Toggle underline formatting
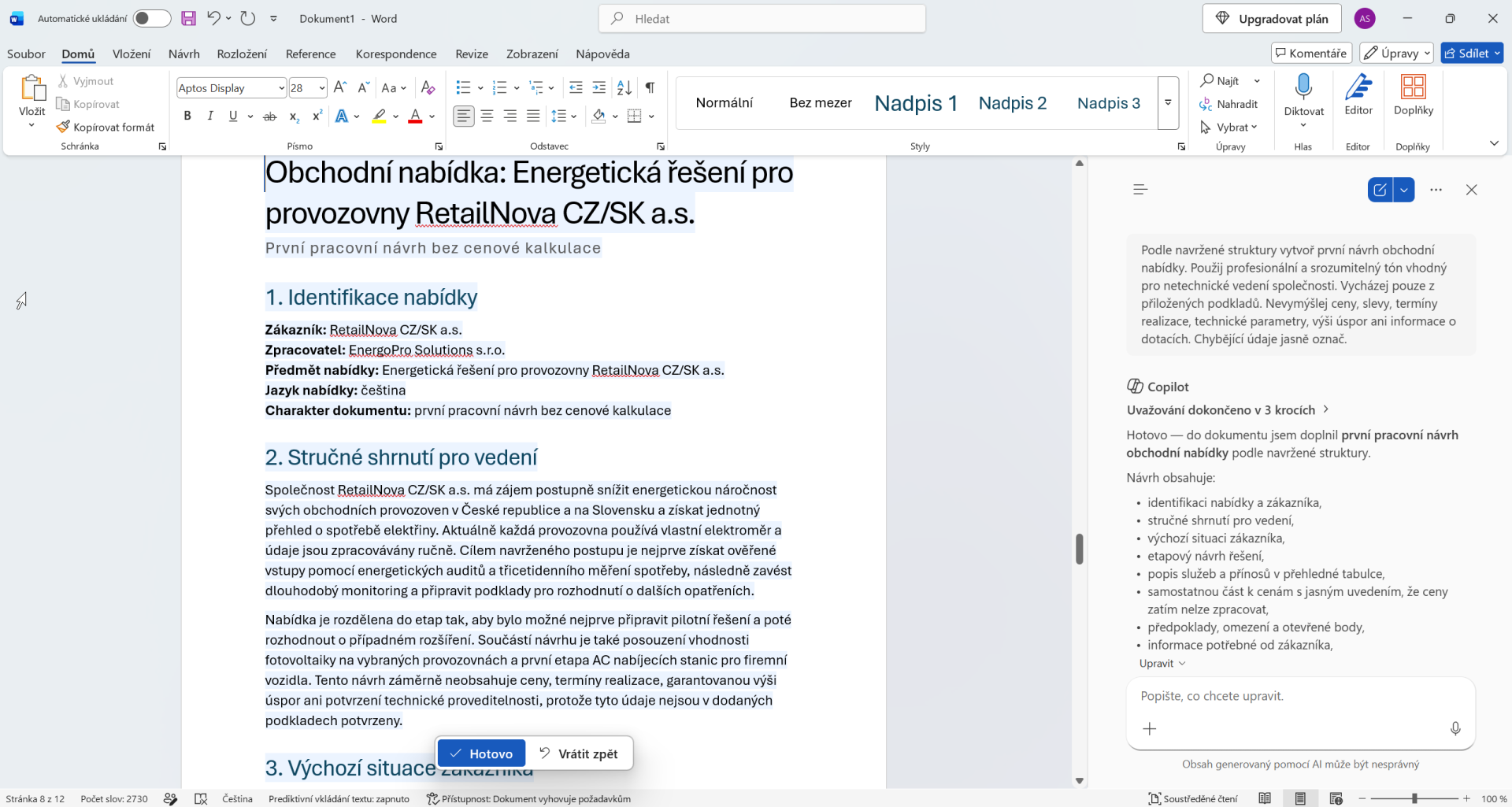 (233, 117)
